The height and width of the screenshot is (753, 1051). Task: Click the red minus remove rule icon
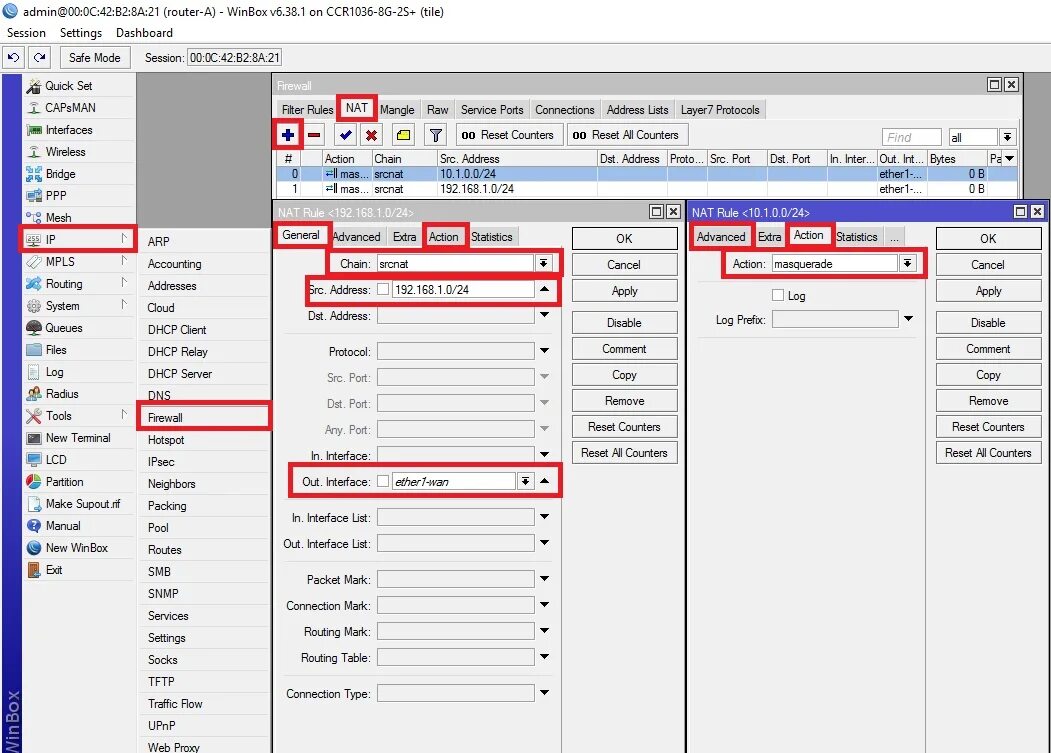tap(314, 135)
